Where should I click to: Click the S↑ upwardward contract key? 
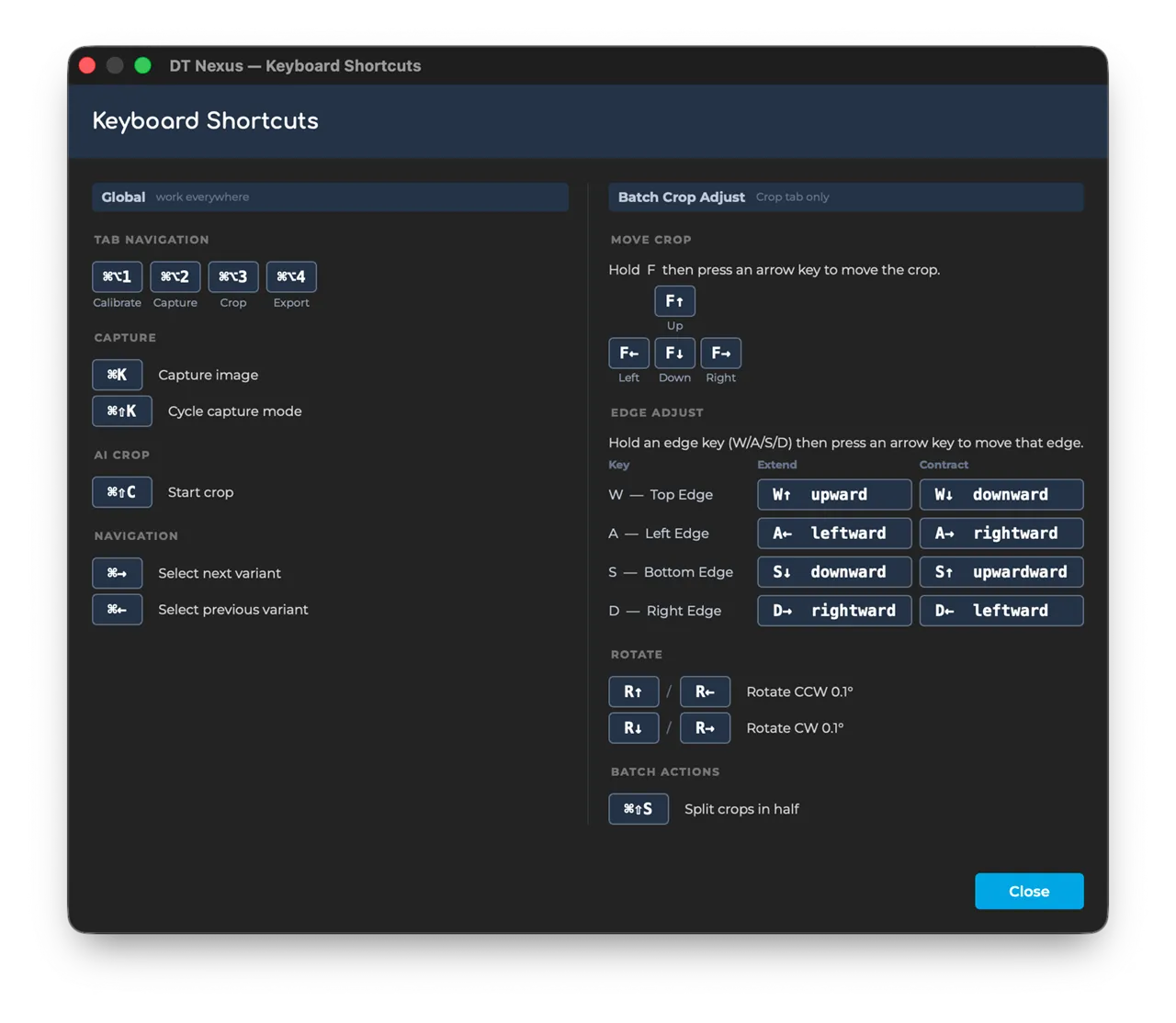point(1001,572)
